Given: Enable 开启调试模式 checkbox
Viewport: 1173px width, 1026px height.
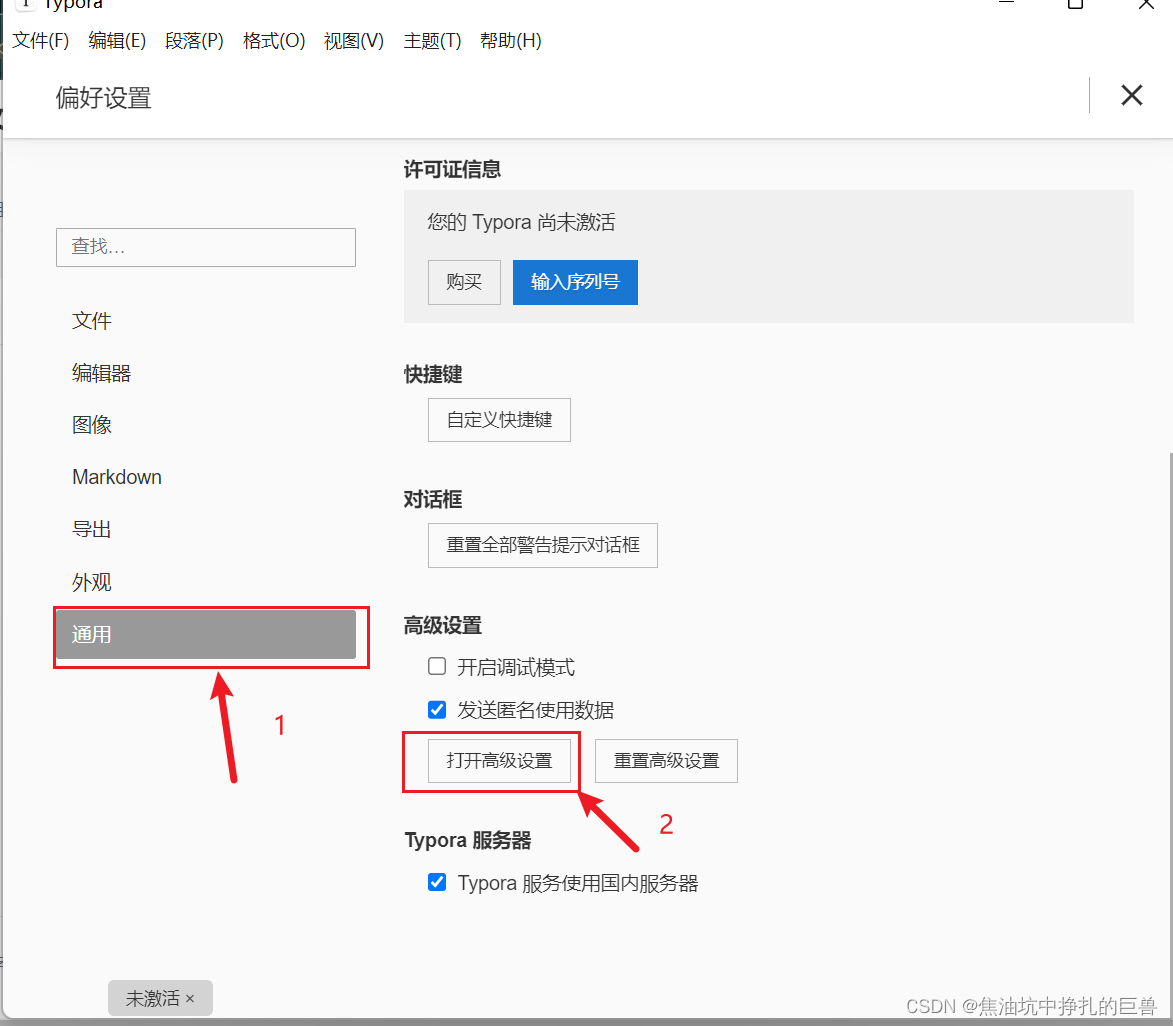Looking at the screenshot, I should click(437, 666).
